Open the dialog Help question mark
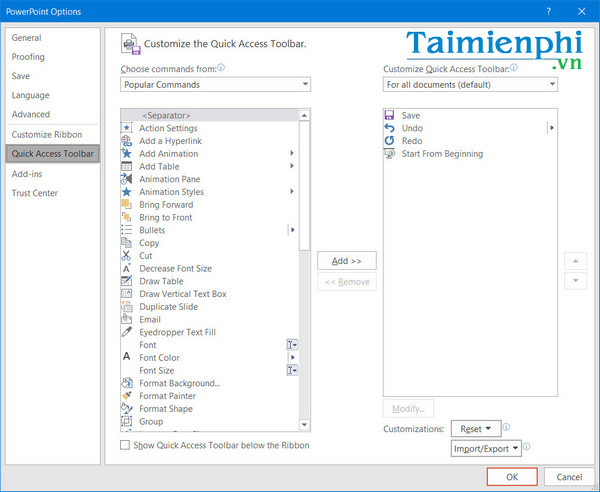This screenshot has width=600, height=492. click(x=549, y=11)
